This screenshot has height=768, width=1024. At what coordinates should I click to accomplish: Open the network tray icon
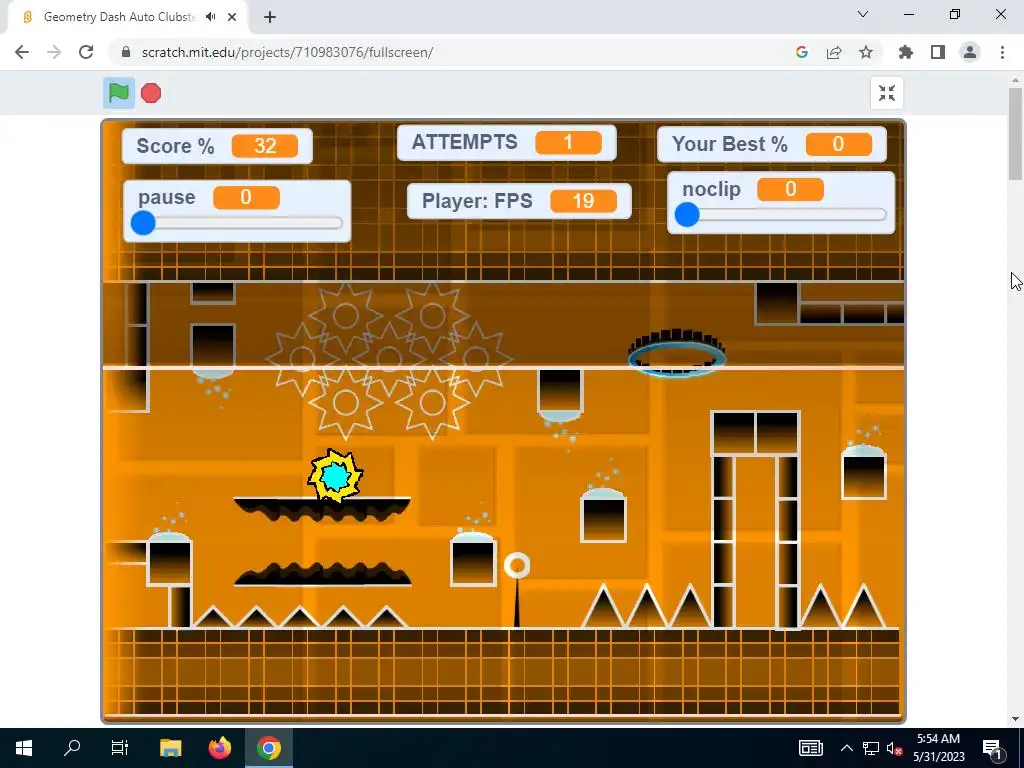pos(871,748)
